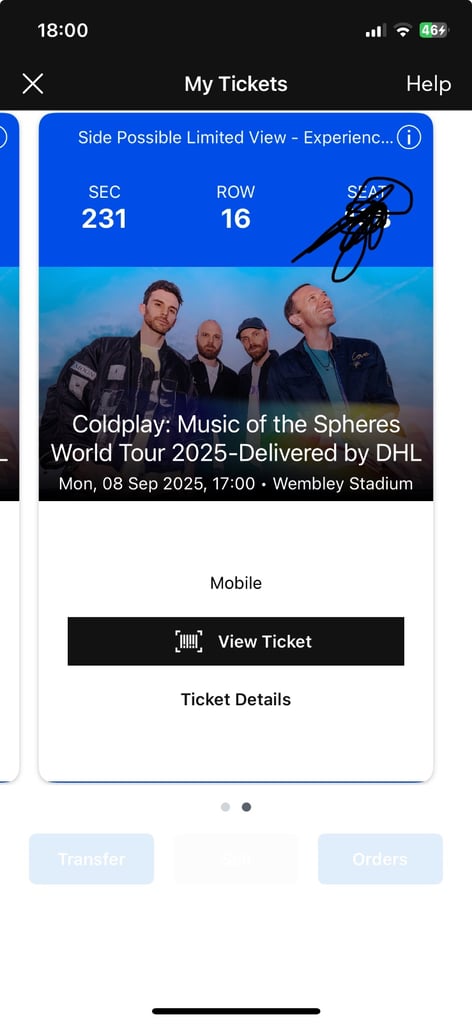Screen dimensions: 472x1024
Task: Tap the battery indicator in the status bar
Action: click(433, 30)
